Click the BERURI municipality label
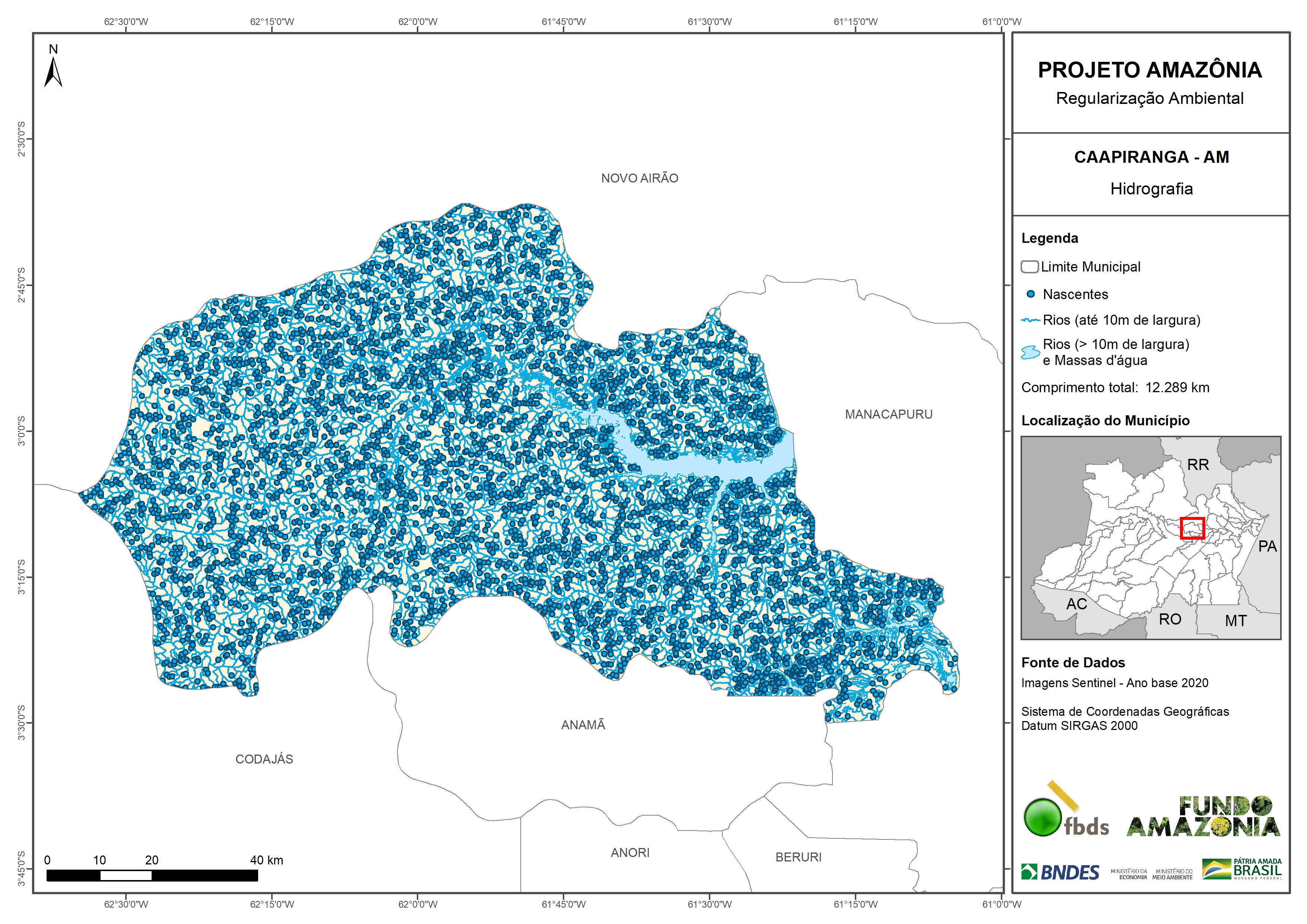This screenshot has width=1307, height=924. point(798,857)
